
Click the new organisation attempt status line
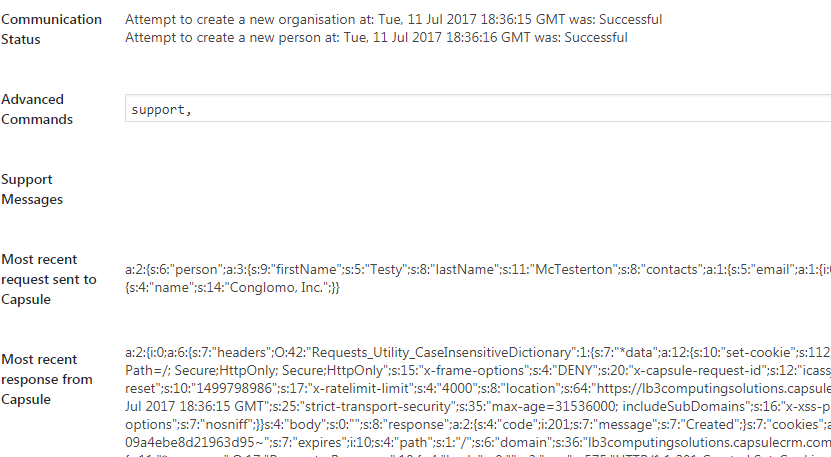(x=393, y=20)
